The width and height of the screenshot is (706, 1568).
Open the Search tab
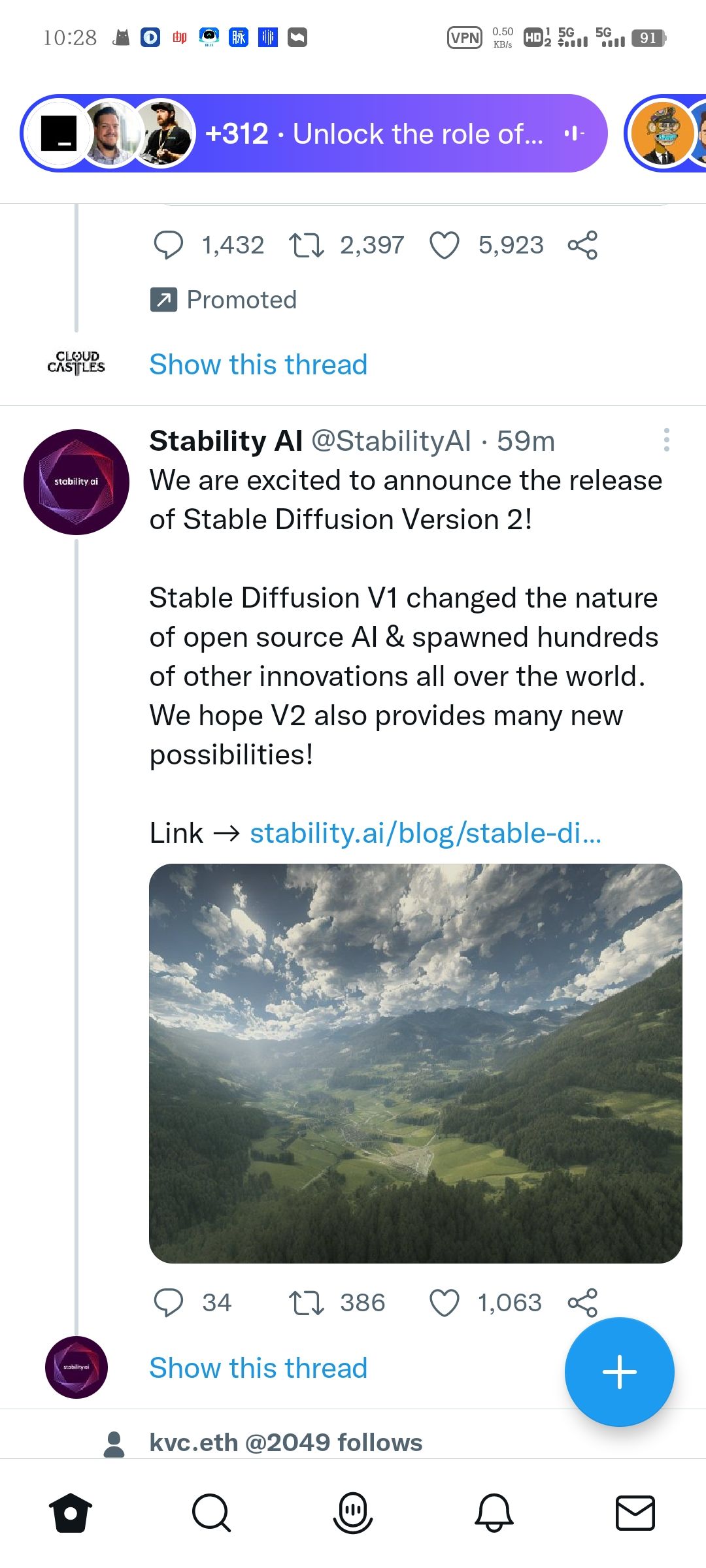pos(211,1512)
